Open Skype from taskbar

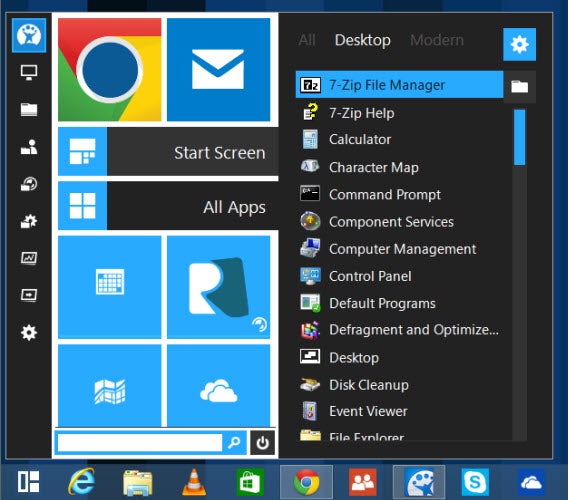click(x=475, y=482)
